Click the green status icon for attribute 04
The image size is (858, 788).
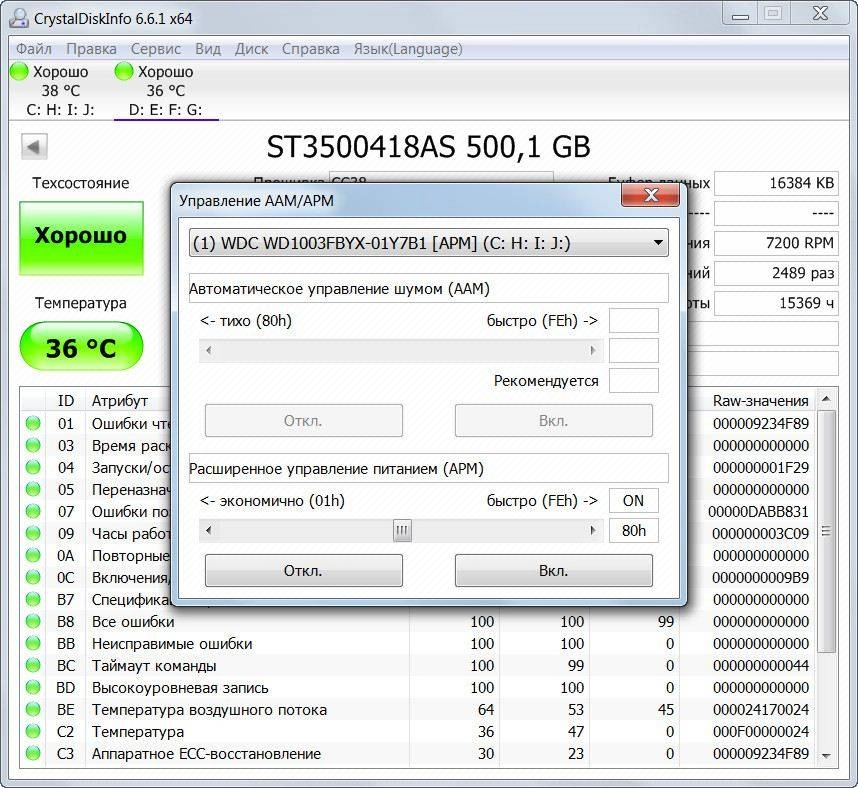tap(33, 467)
